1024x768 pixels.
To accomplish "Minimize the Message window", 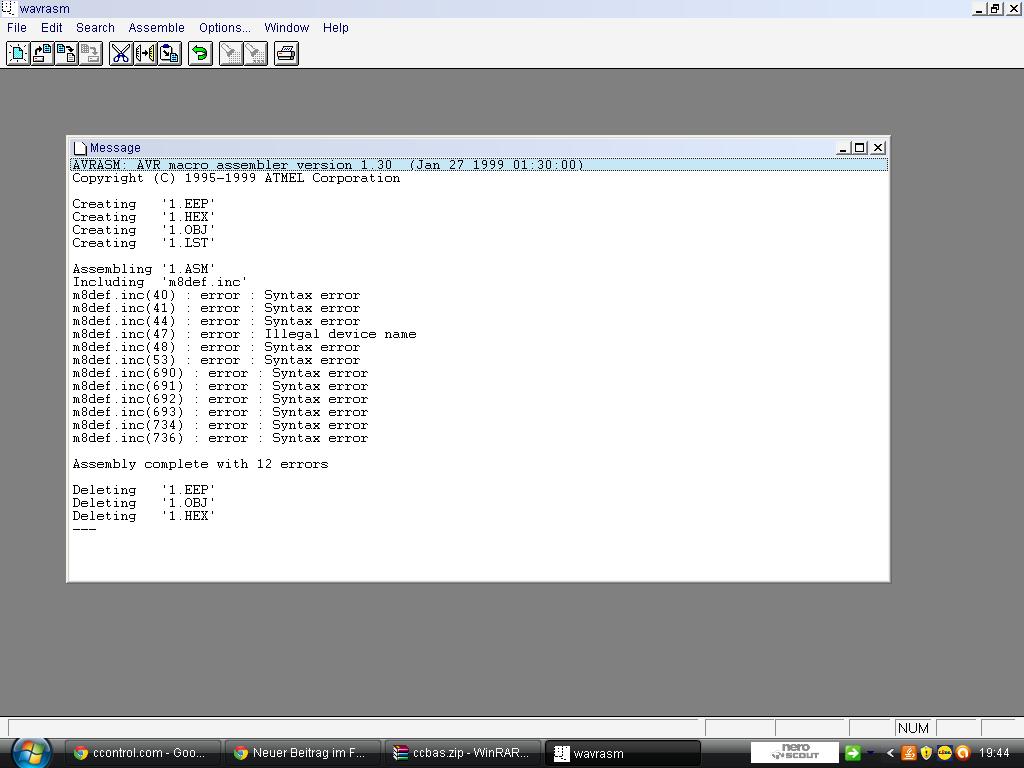I will pos(842,148).
